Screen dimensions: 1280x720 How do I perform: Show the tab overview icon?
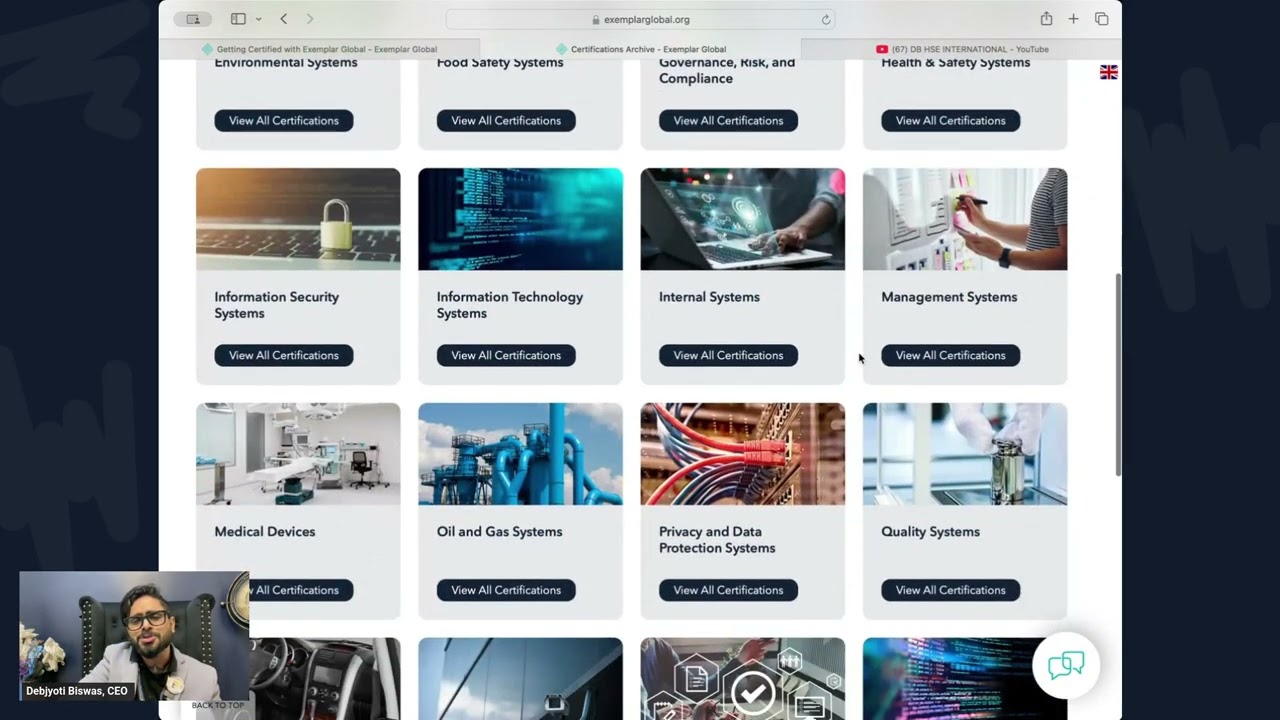[x=1101, y=19]
